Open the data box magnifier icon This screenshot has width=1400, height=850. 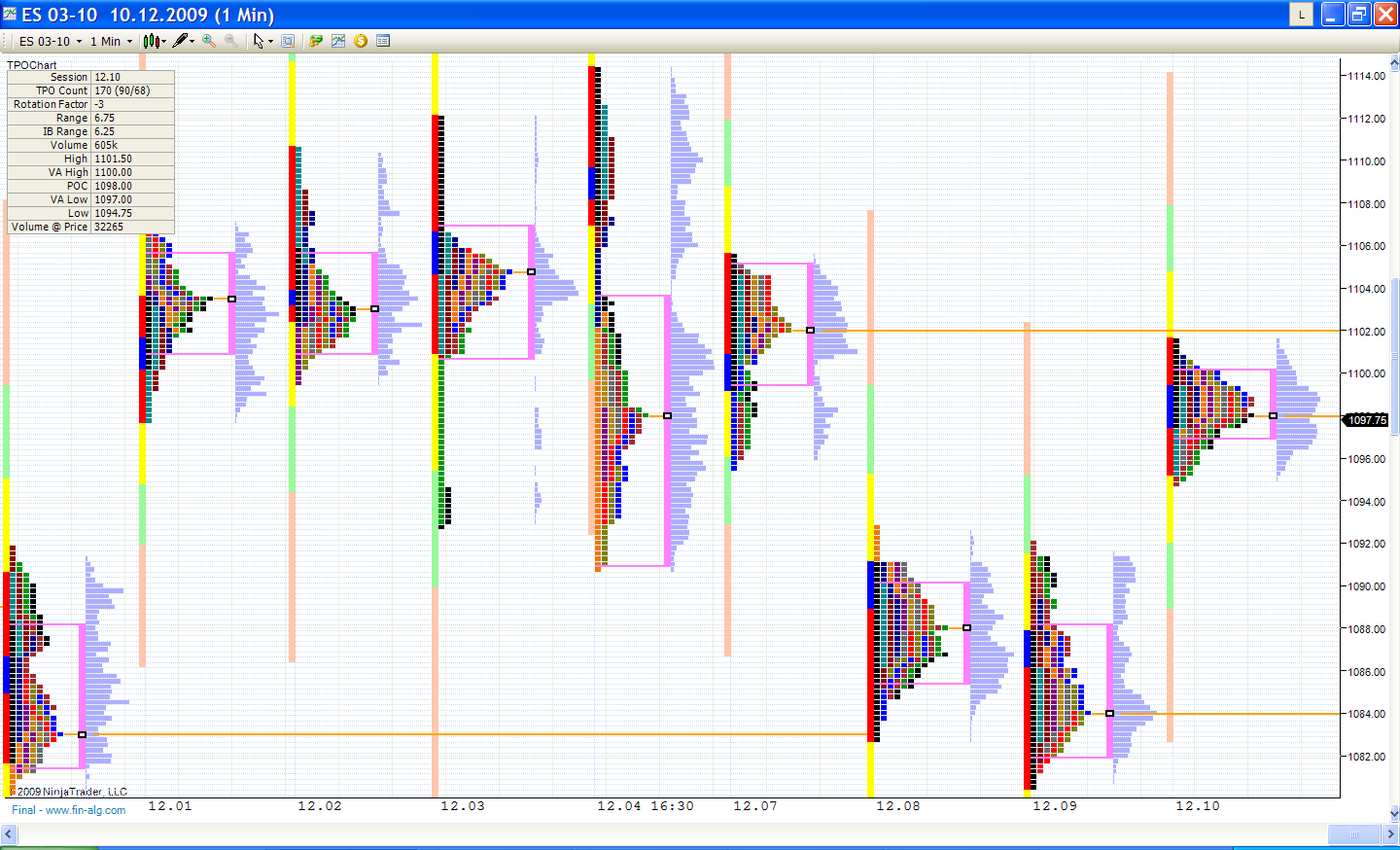pos(288,41)
